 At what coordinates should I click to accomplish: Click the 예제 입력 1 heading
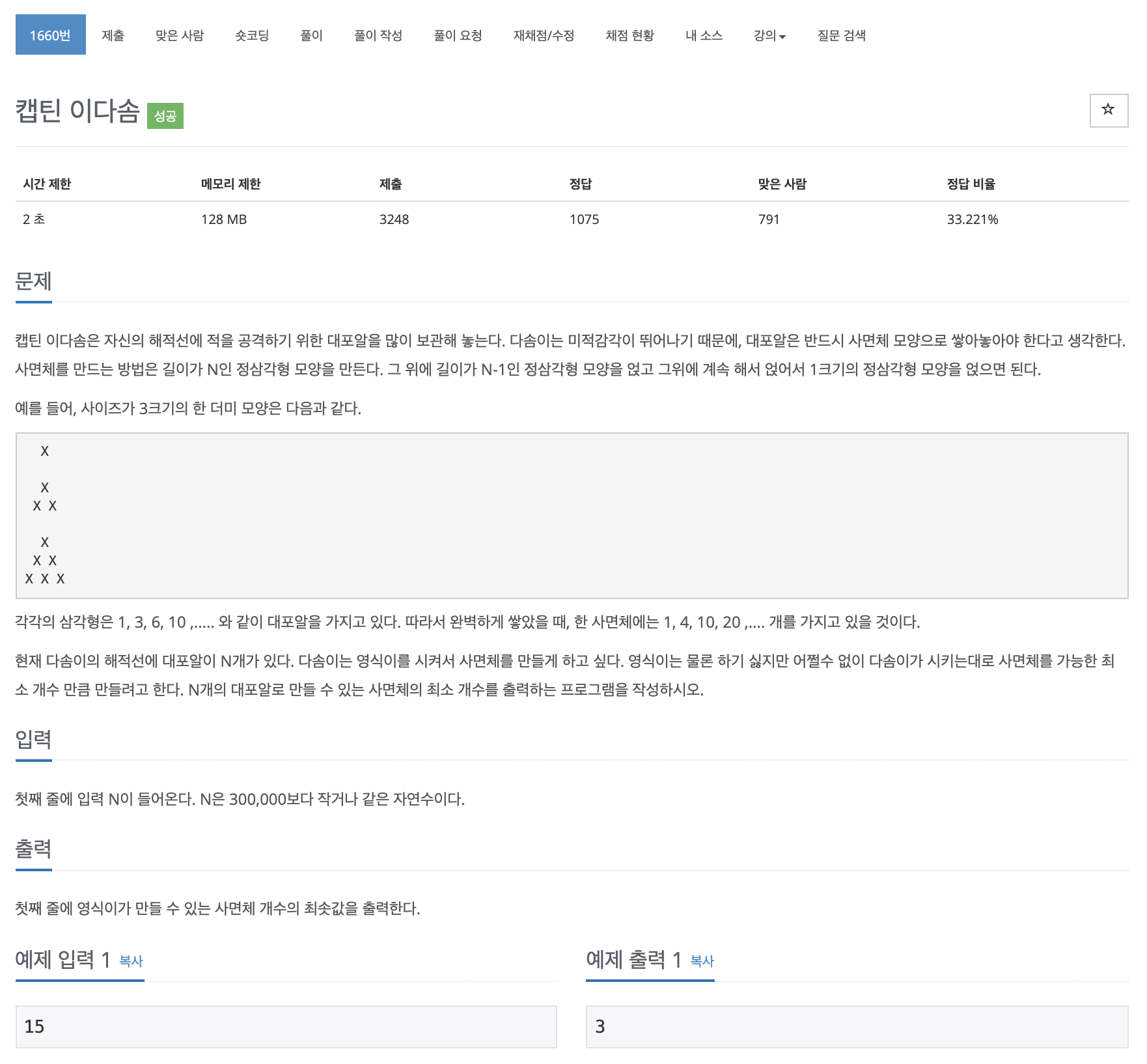click(63, 959)
